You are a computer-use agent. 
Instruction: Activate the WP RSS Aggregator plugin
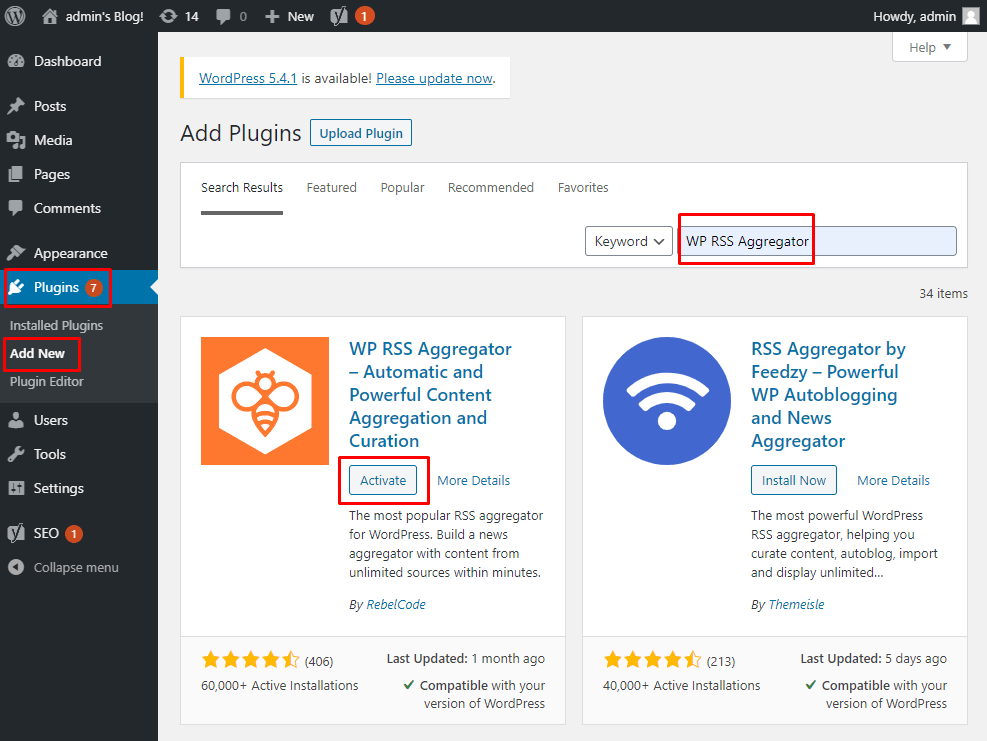click(383, 480)
